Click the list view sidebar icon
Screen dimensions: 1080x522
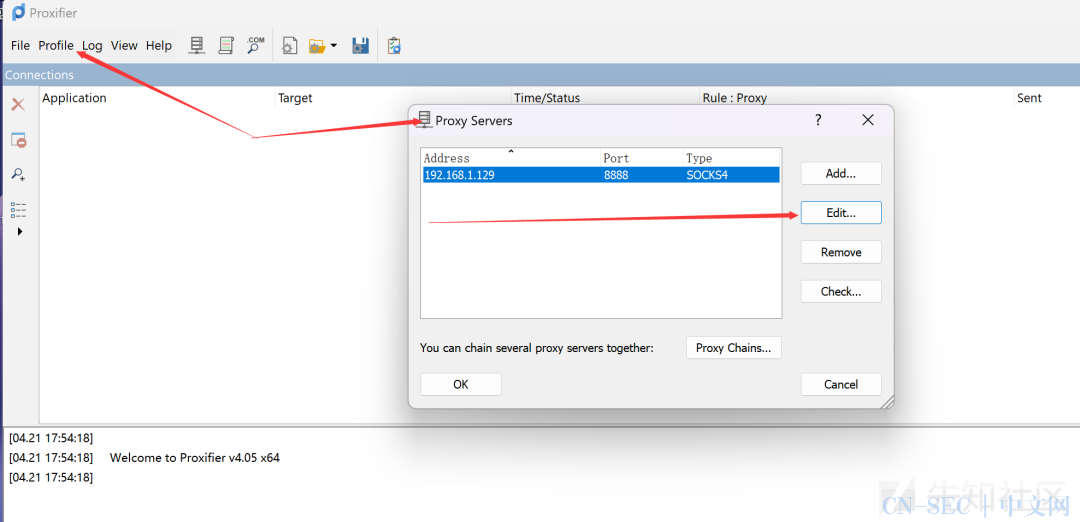(19, 210)
